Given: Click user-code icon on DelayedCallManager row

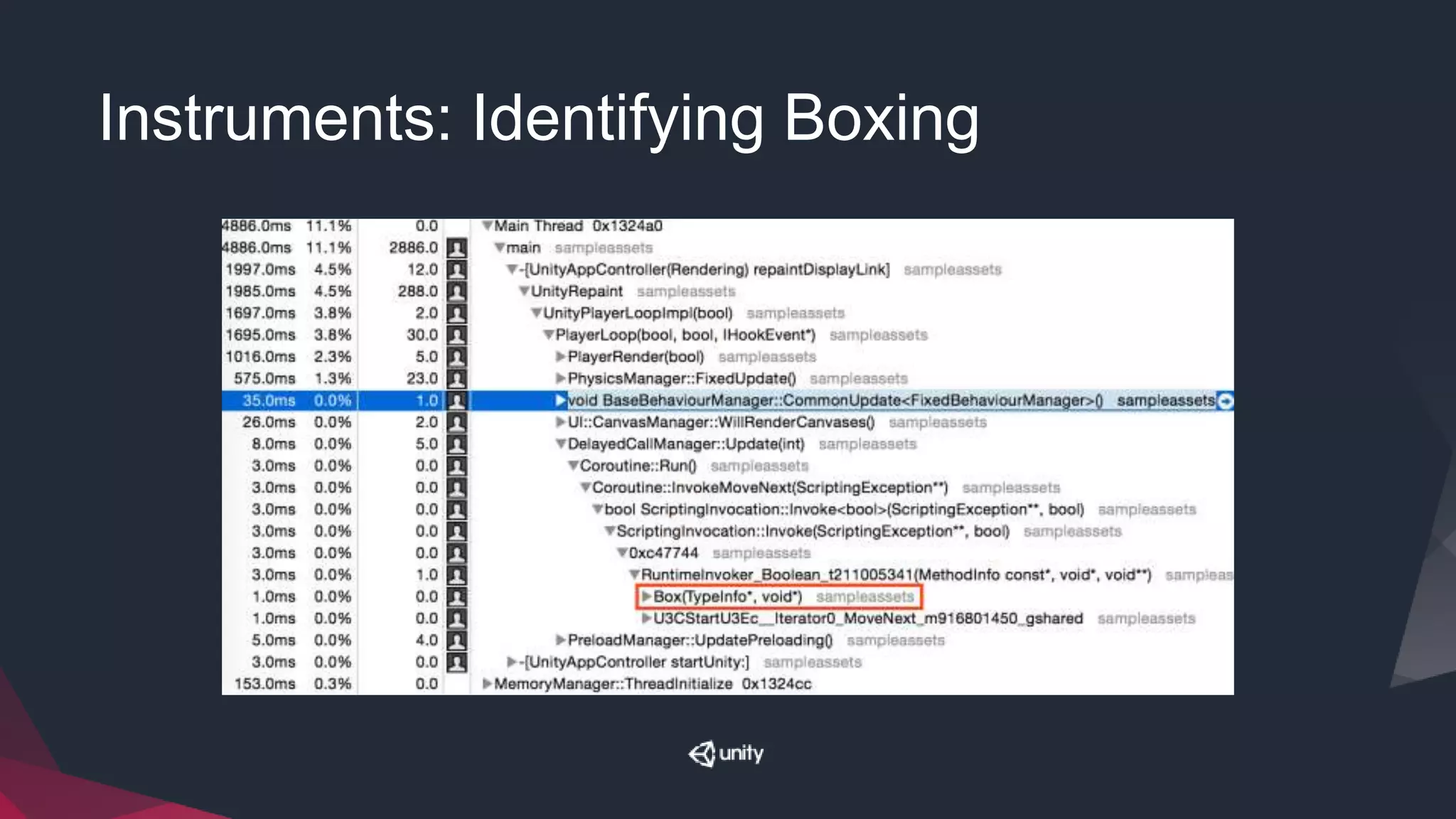Looking at the screenshot, I should [457, 444].
